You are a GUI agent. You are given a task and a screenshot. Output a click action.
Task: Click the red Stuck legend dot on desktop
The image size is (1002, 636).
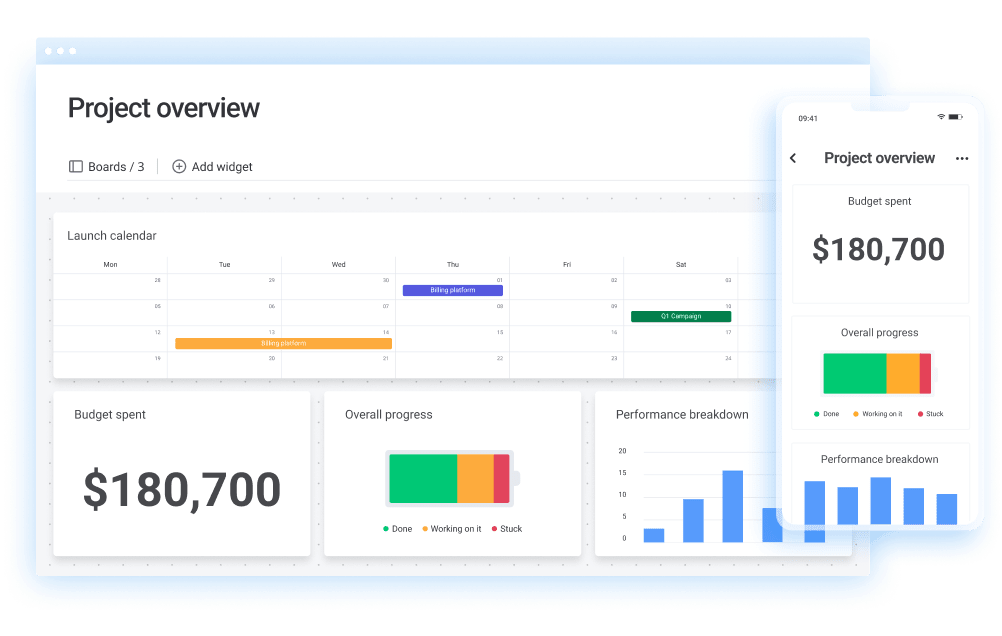[494, 529]
